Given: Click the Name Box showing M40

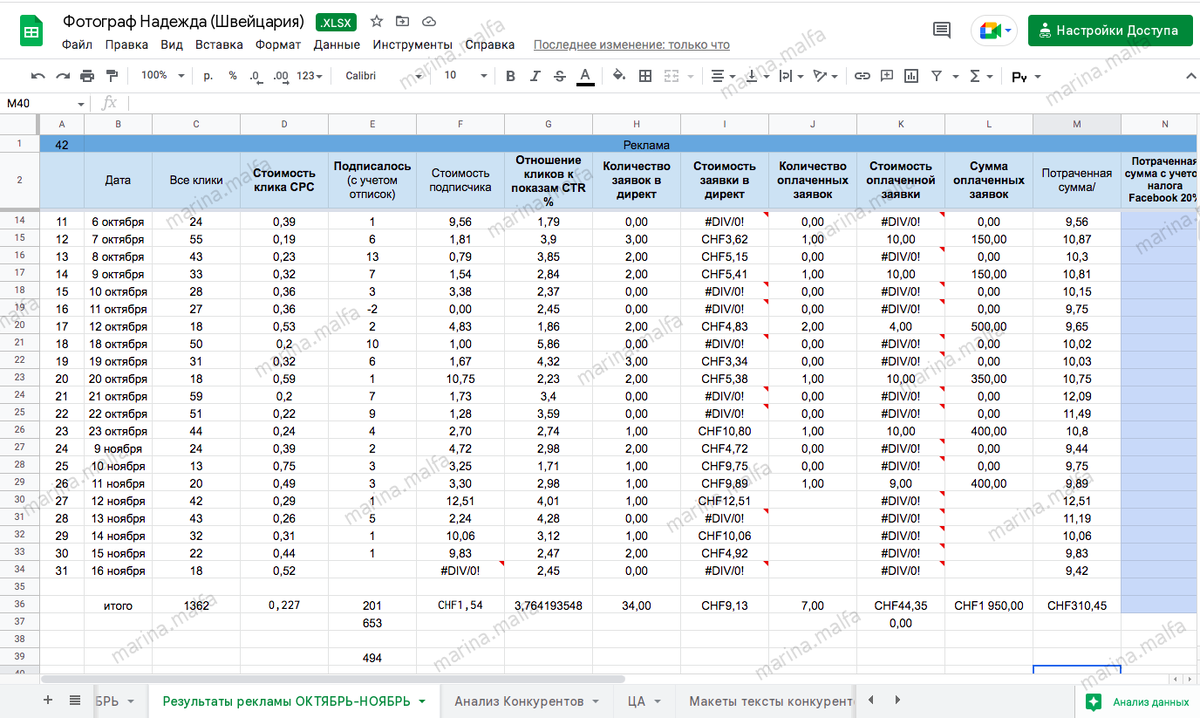Looking at the screenshot, I should pyautogui.click(x=45, y=103).
